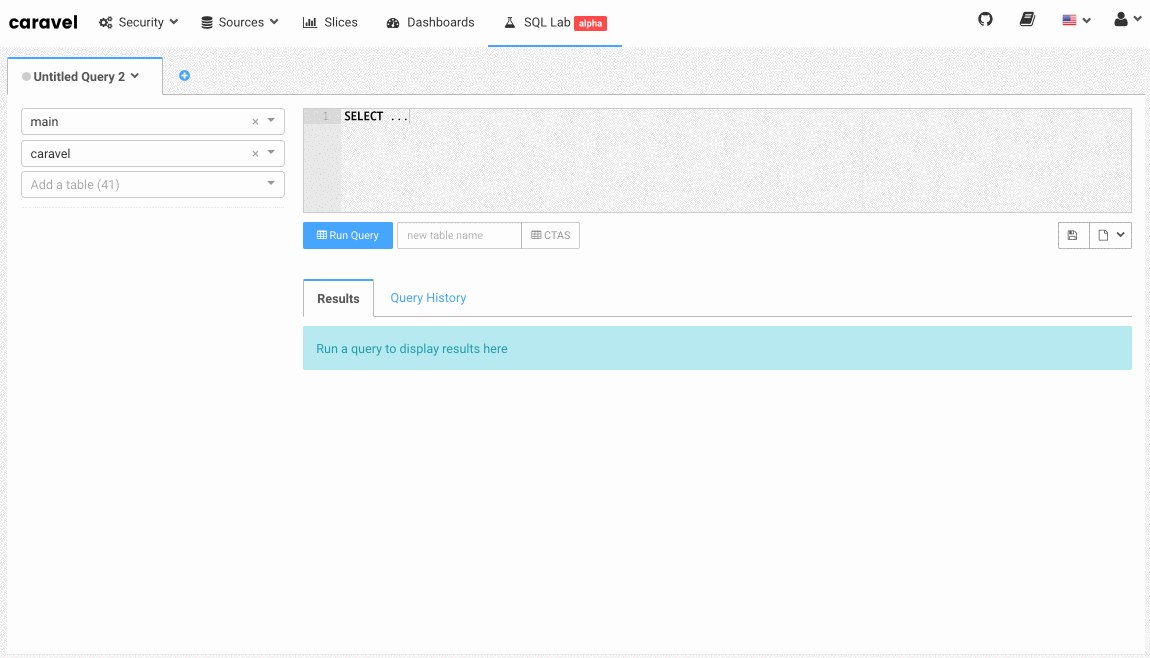The width and height of the screenshot is (1150, 658).
Task: Click line number 1 in editor gutter
Action: point(326,116)
